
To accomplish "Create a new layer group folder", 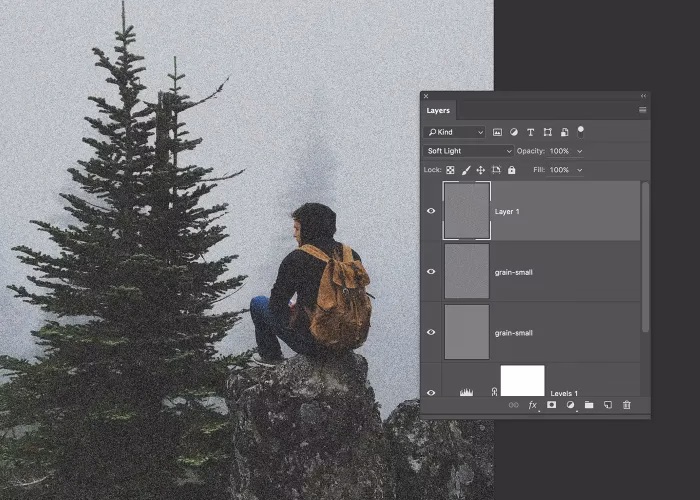I will (589, 405).
